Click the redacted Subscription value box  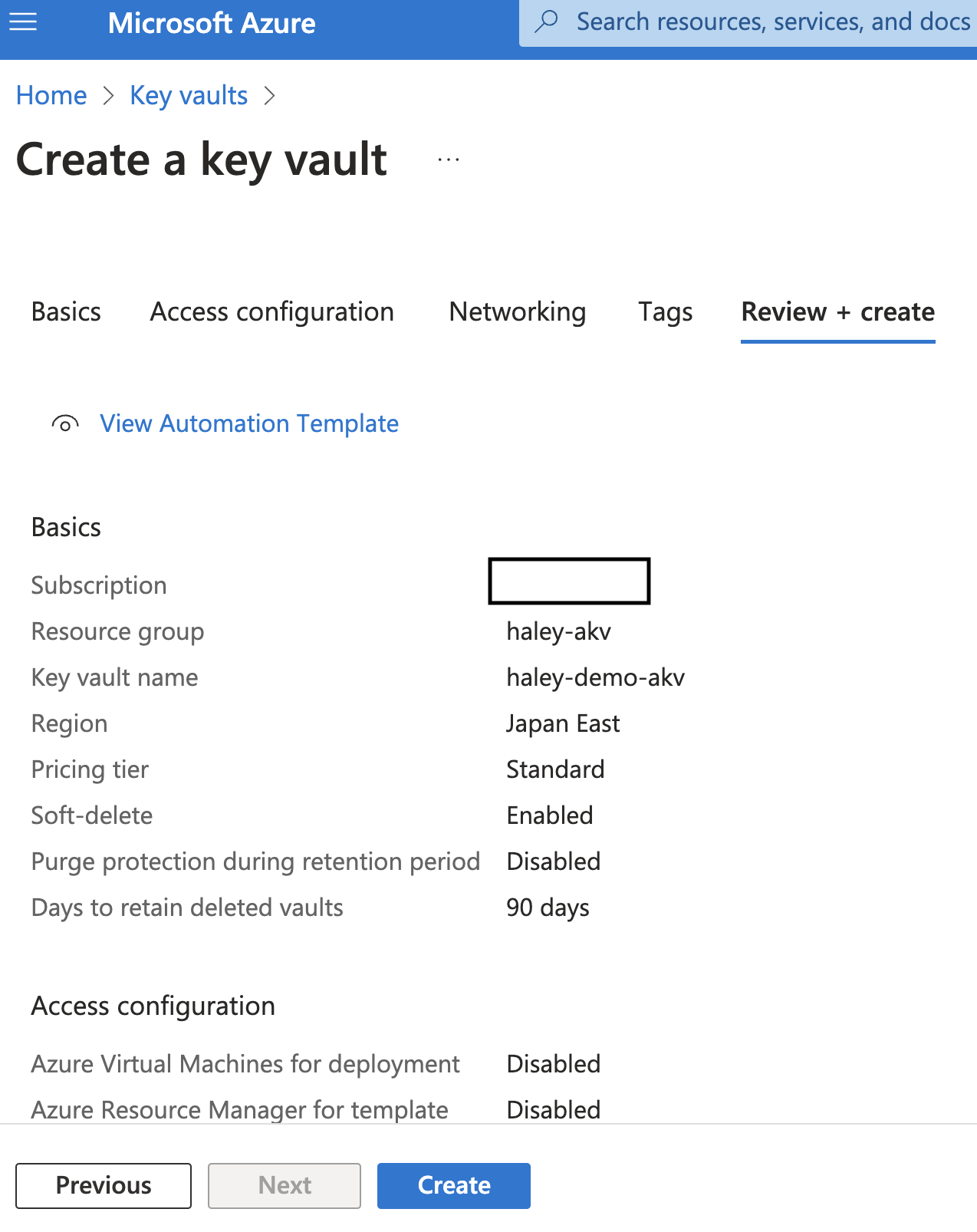568,581
